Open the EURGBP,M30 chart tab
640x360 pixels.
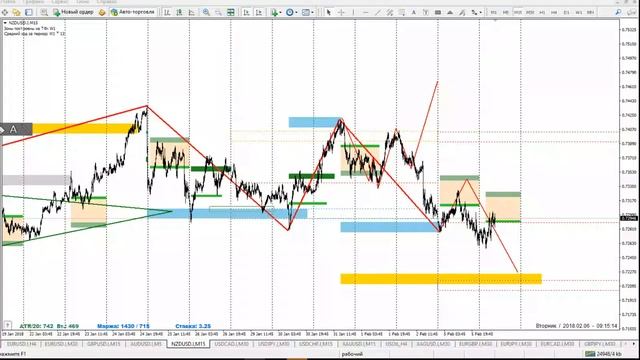tap(475, 344)
